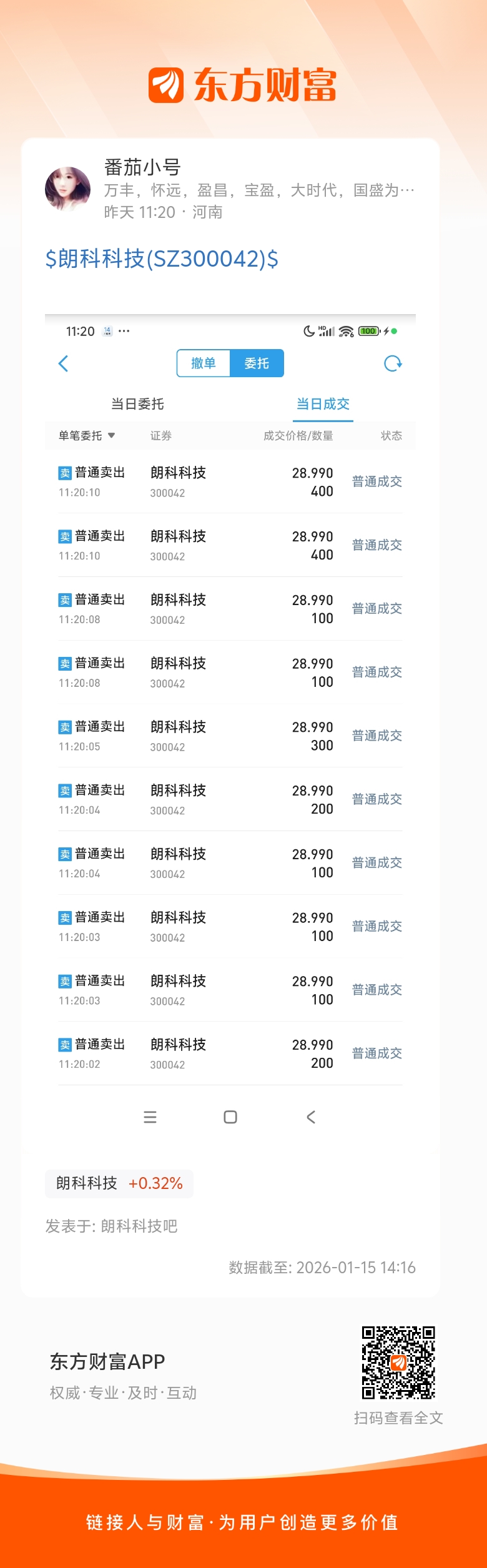Viewport: 487px width, 1568px height.
Task: Tap the 番茄小号 username
Action: 142,167
